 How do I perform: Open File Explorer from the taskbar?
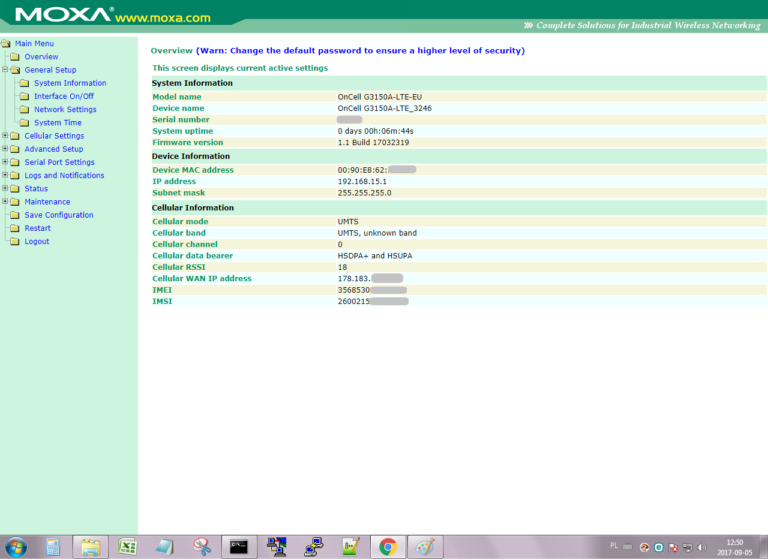[91, 547]
